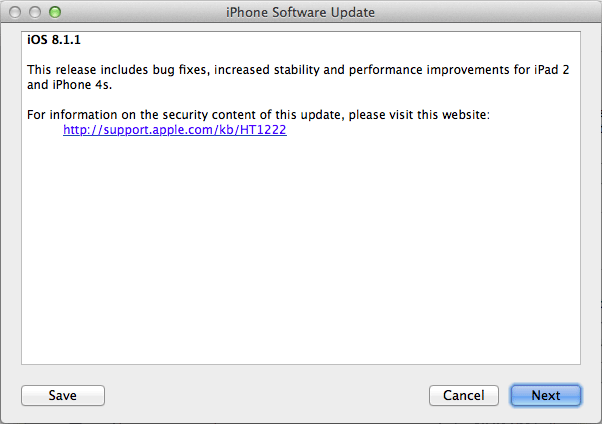Click the iOS 8.1.1 bold heading

[x=54, y=40]
